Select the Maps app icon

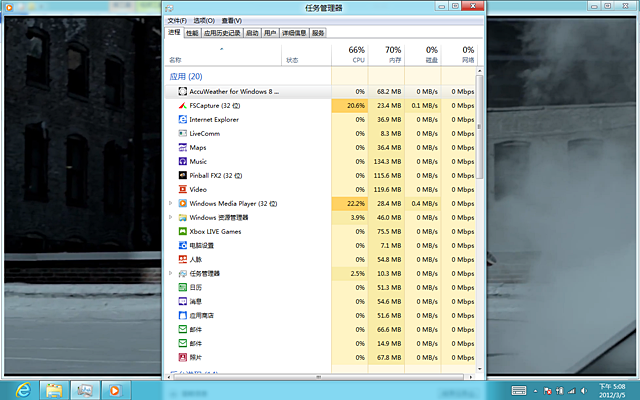pyautogui.click(x=182, y=147)
